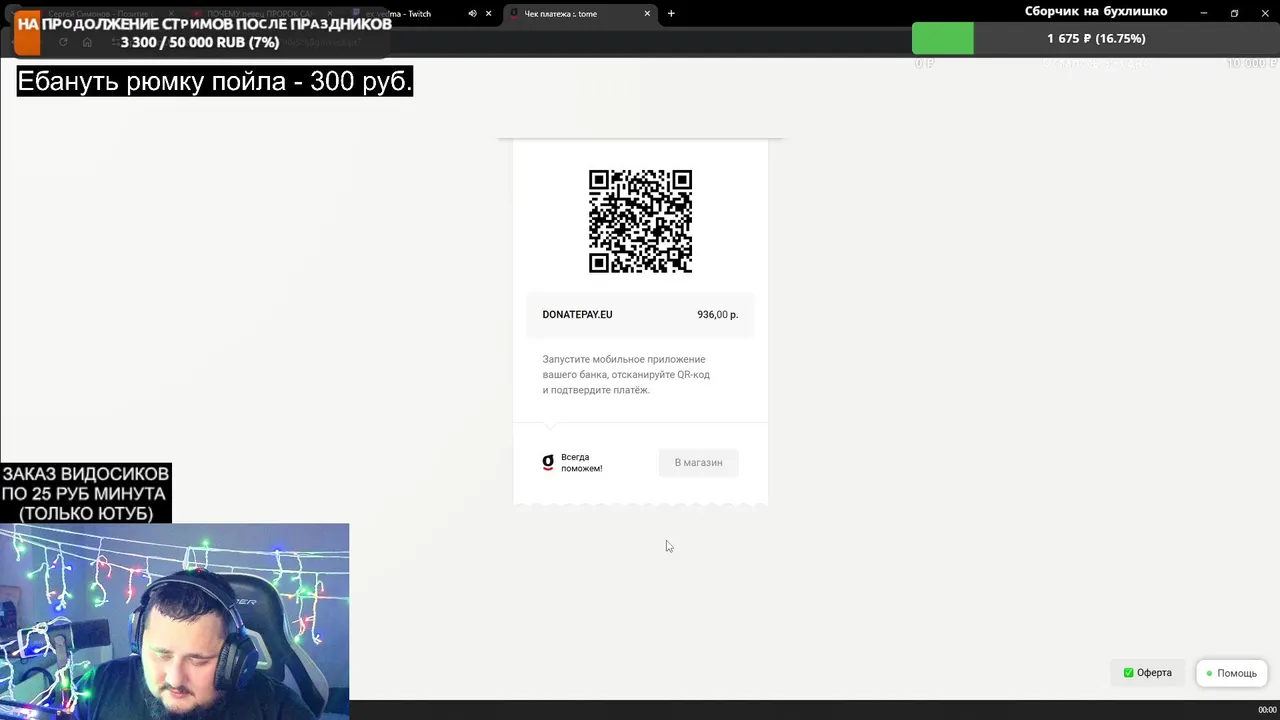Click the 'Сборчик на бухлишко' progress bar
1280x720 pixels.
[x=1096, y=38]
